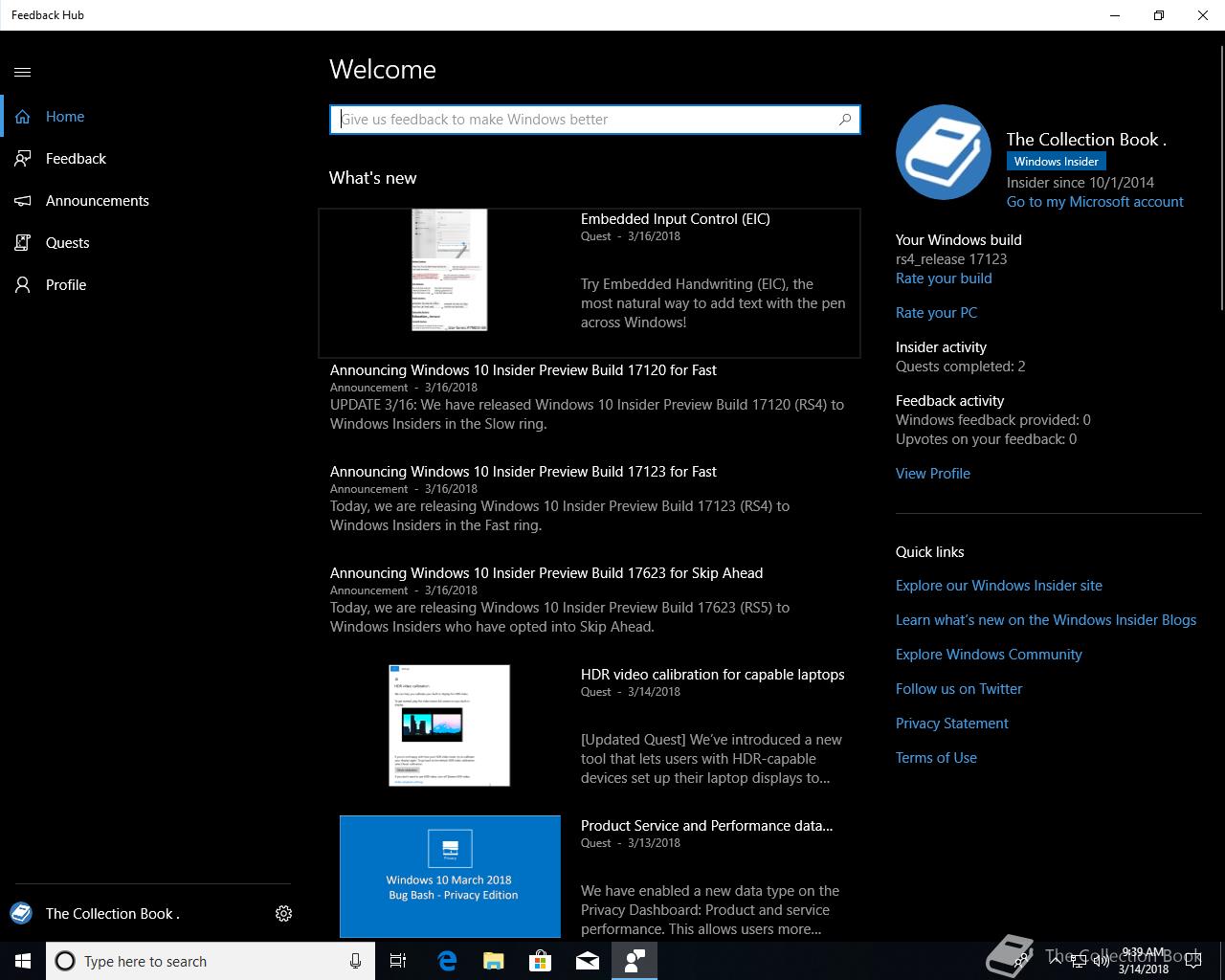Open Build 17123 for Fast announcement
This screenshot has width=1225, height=980.
click(x=523, y=472)
